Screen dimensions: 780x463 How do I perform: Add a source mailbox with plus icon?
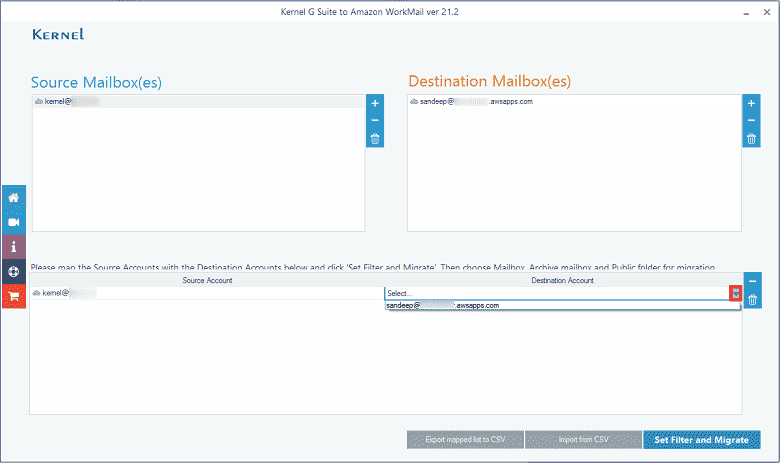(375, 103)
